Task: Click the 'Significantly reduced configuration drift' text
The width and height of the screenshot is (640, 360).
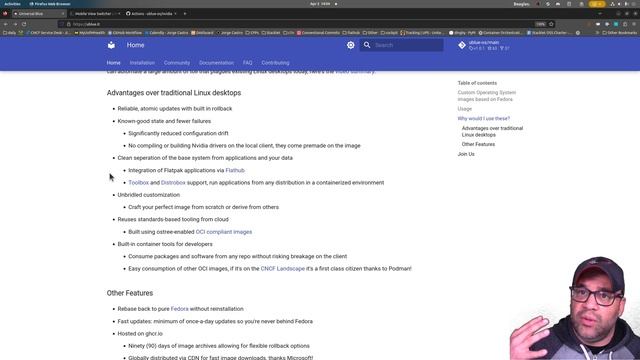Action: 178,133
